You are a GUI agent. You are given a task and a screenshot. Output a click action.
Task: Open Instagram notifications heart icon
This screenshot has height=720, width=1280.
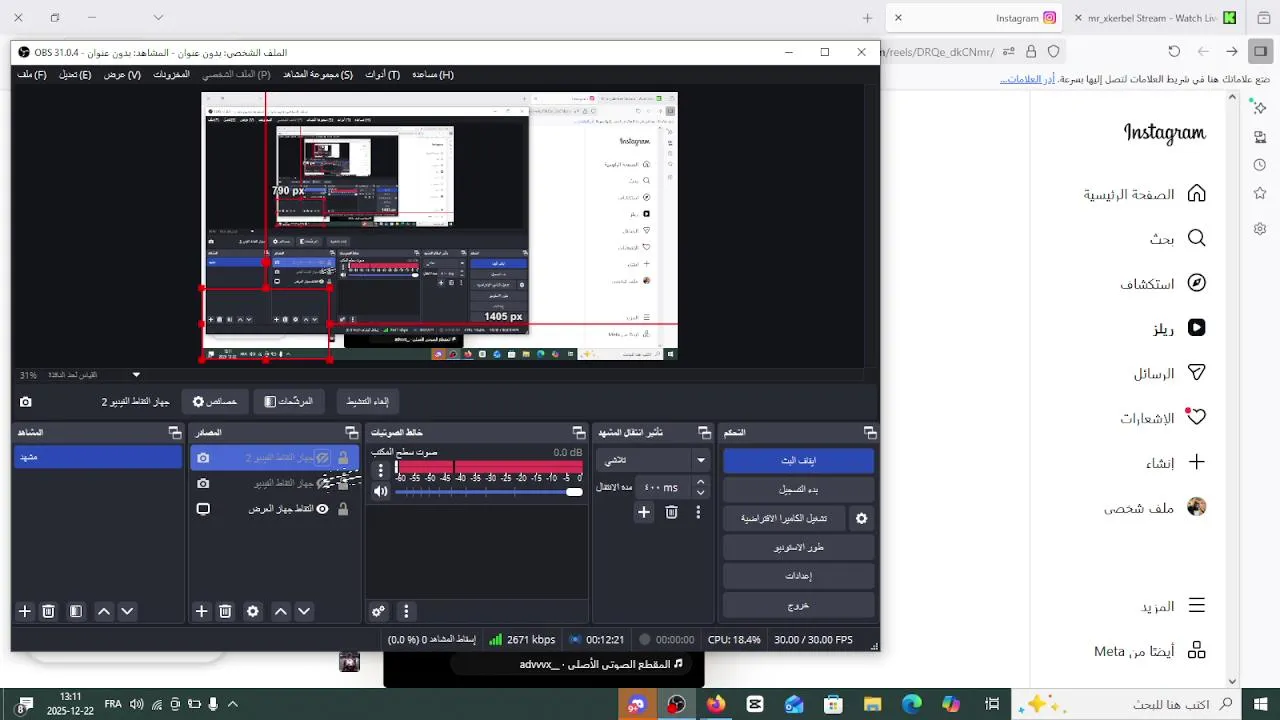coord(1196,417)
